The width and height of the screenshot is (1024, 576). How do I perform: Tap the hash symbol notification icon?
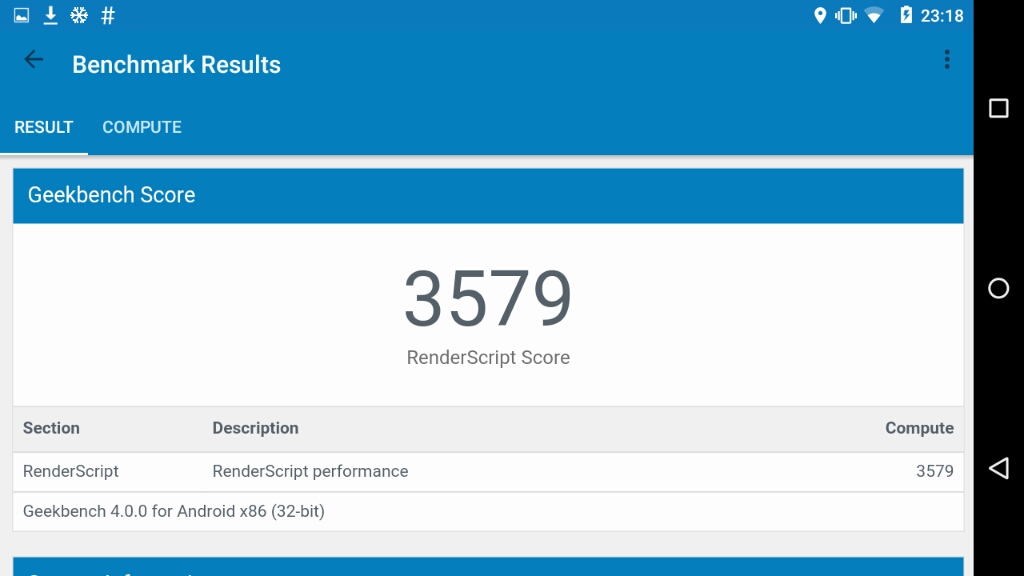[x=108, y=16]
